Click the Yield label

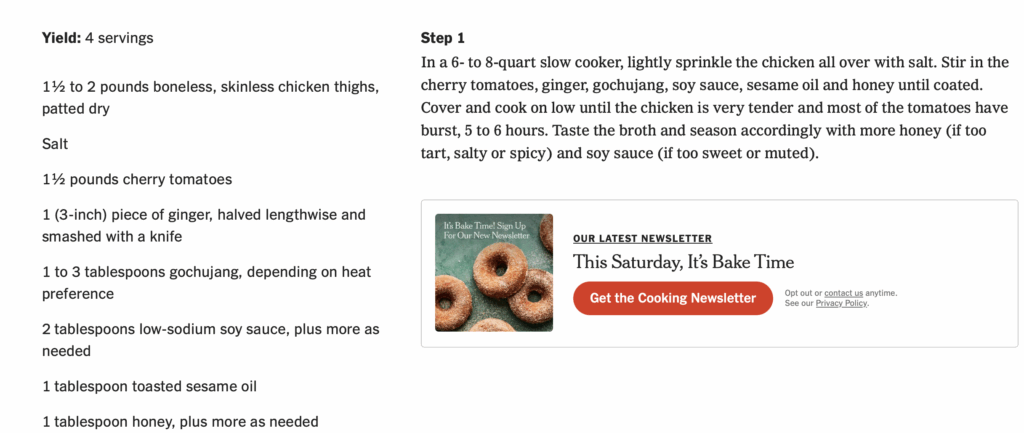tap(62, 38)
